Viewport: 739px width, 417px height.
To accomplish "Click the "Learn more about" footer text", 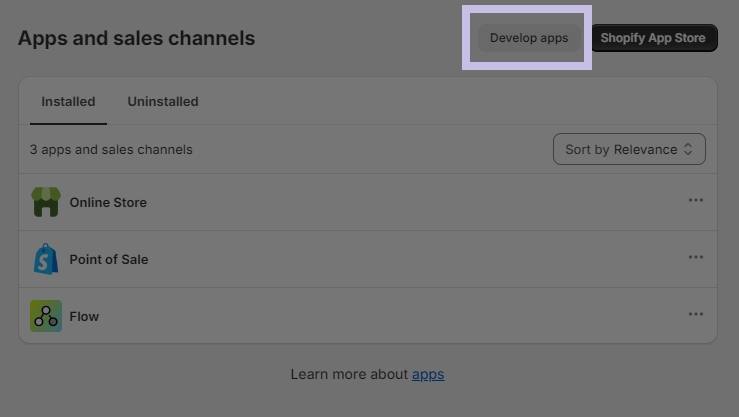I will (349, 374).
